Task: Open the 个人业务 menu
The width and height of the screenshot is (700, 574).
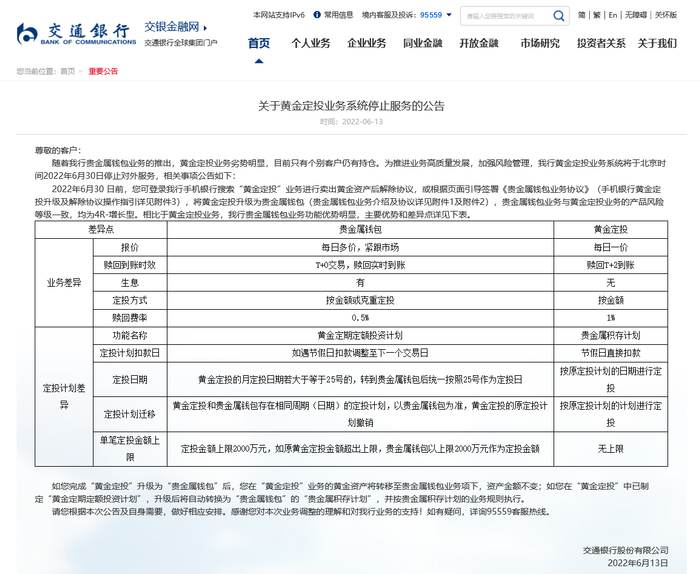Action: pyautogui.click(x=311, y=43)
